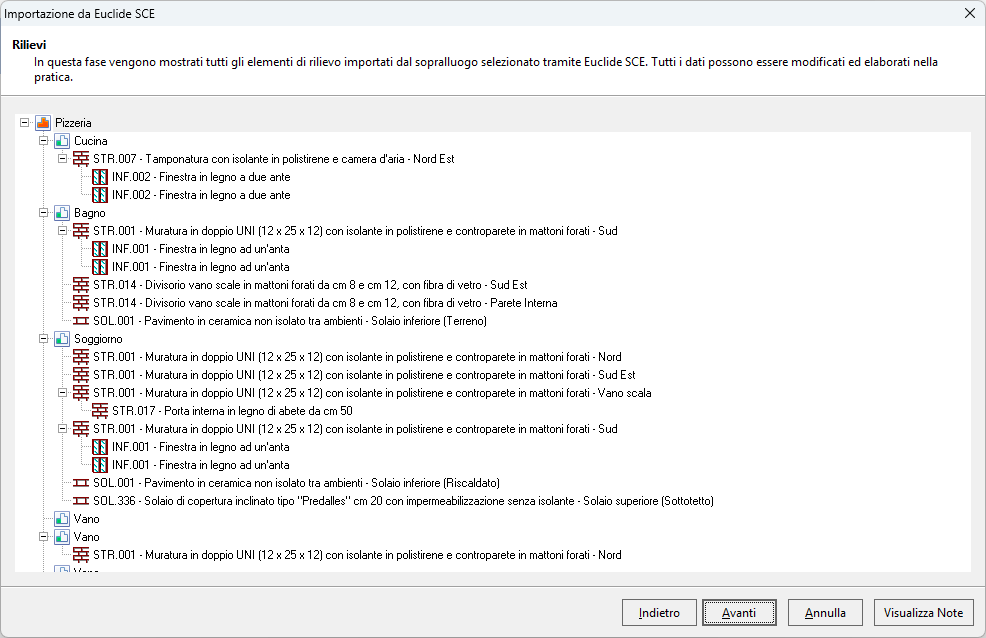
Task: Cancel the import with Annulla
Action: tap(825, 613)
